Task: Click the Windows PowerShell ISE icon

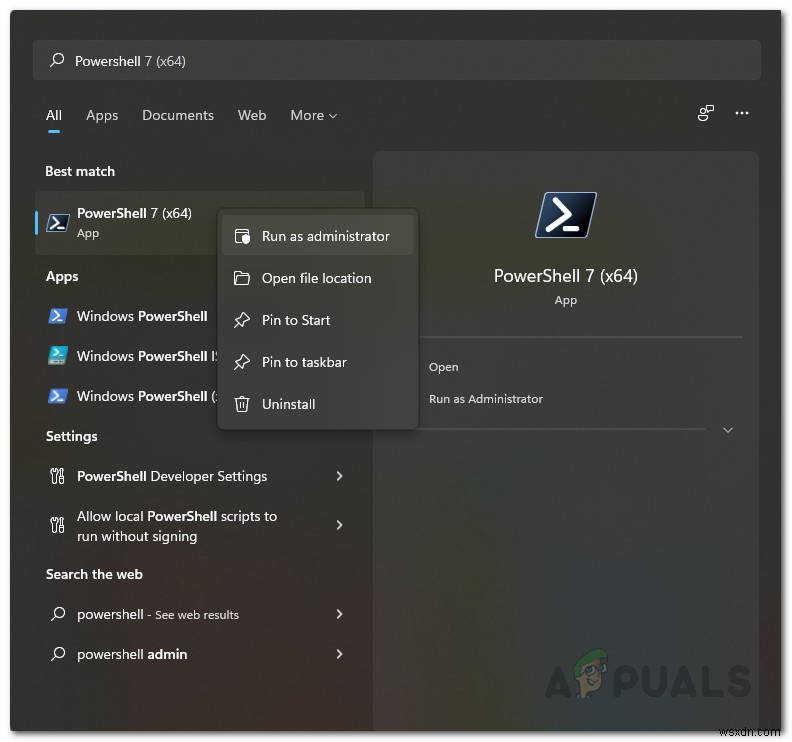Action: pos(58,356)
